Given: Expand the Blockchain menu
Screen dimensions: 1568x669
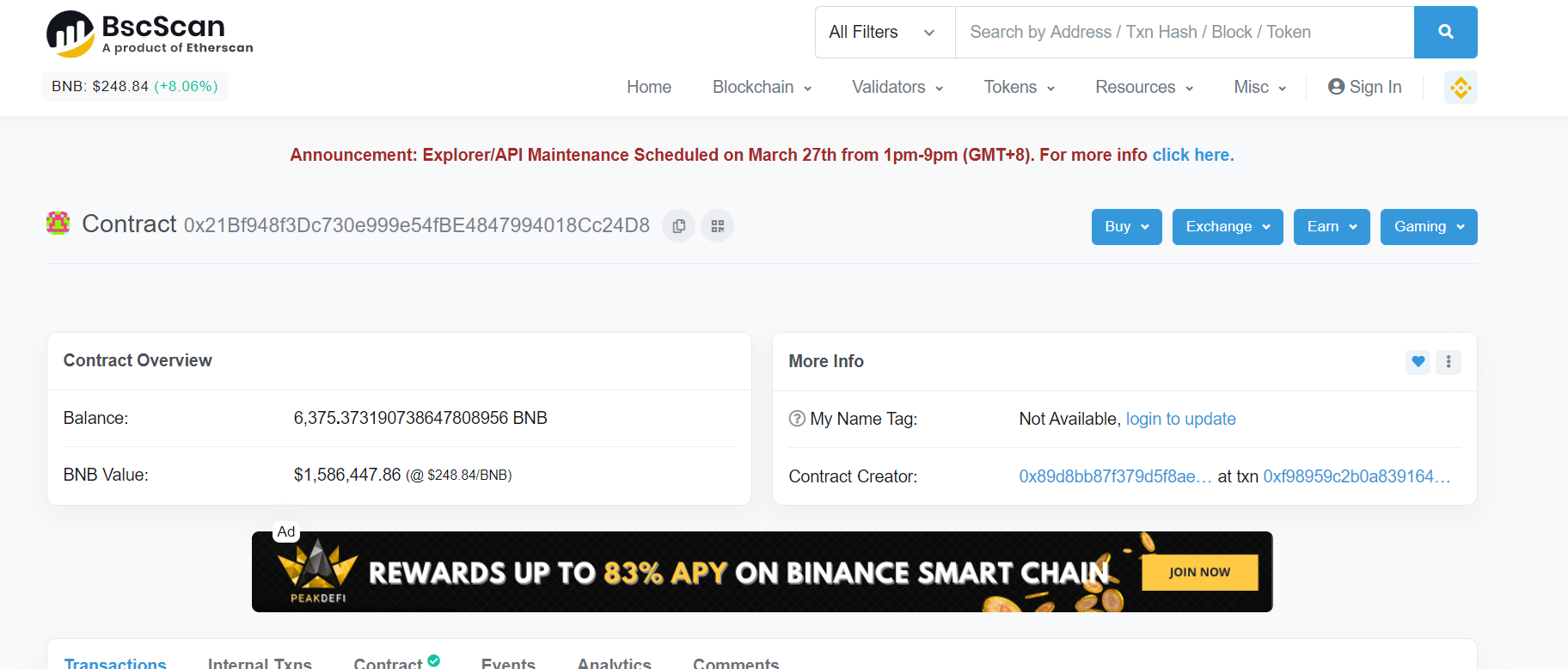Looking at the screenshot, I should point(762,87).
